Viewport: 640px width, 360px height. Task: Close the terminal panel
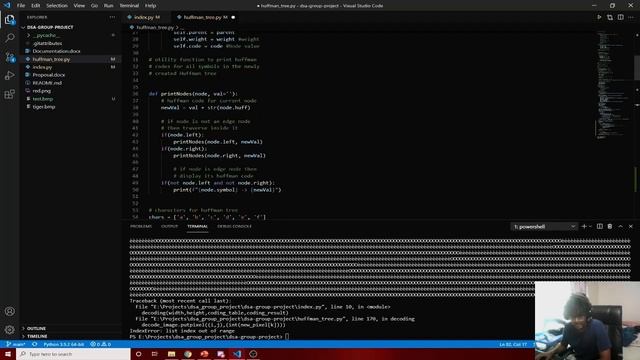click(631, 226)
